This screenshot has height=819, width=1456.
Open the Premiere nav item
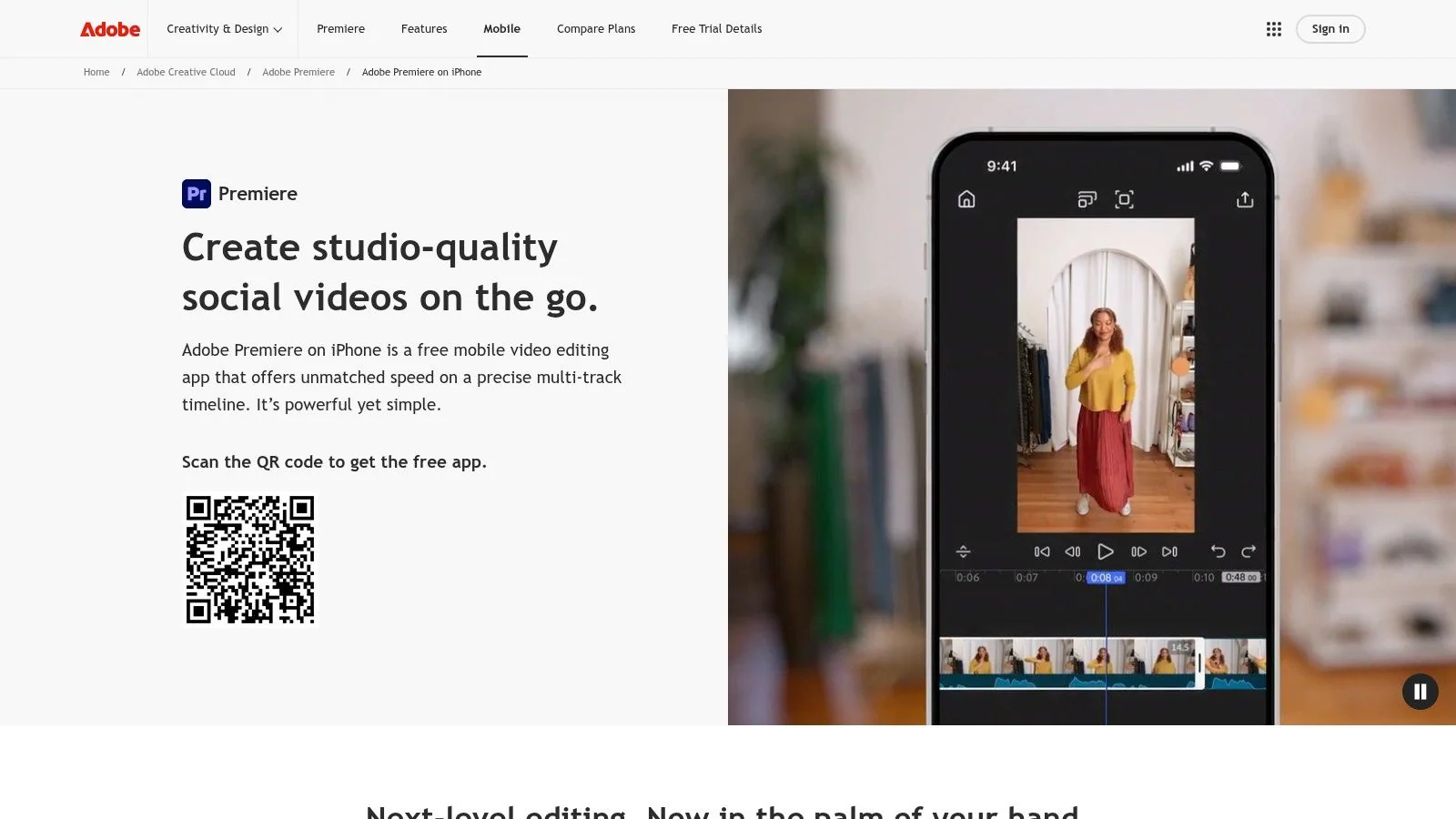pyautogui.click(x=340, y=29)
